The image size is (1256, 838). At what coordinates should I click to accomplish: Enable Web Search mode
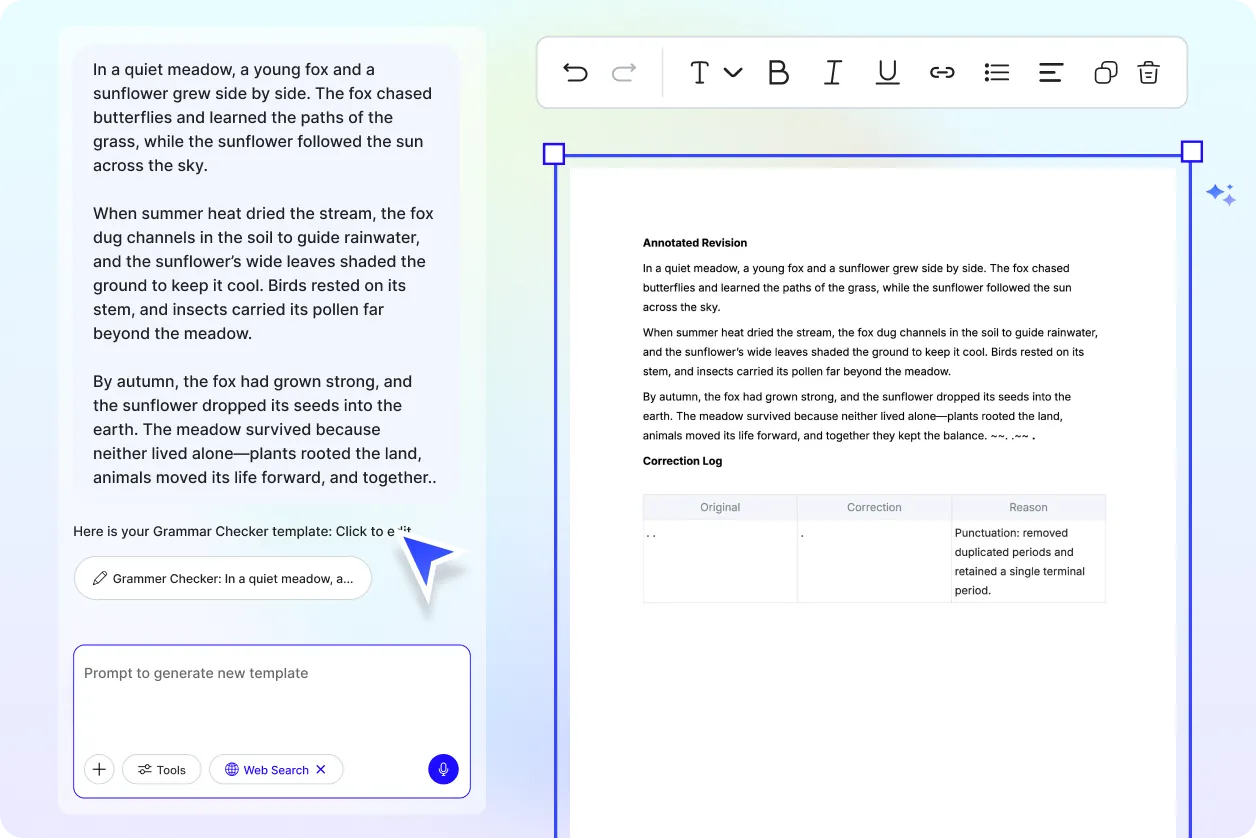pos(268,769)
